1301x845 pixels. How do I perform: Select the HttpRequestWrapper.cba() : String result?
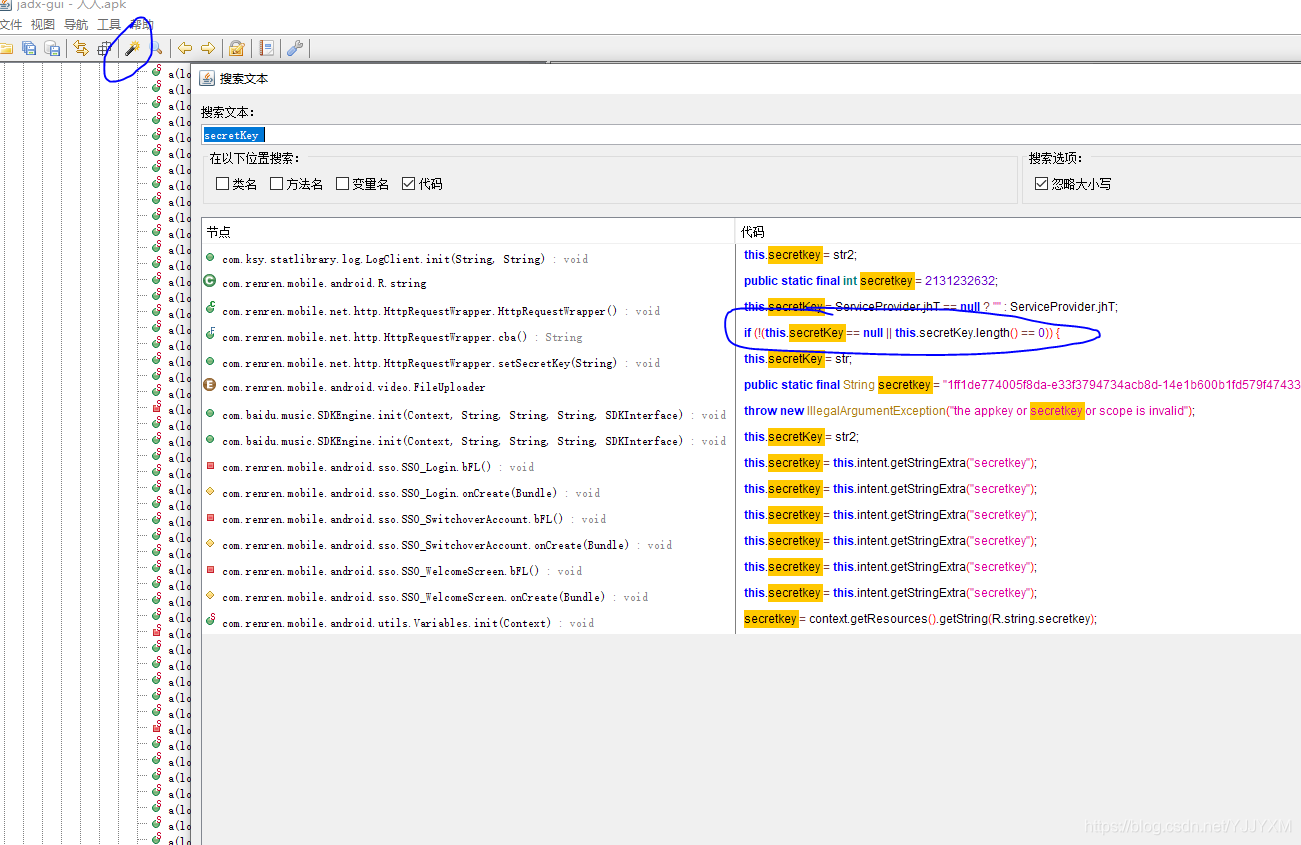click(x=468, y=336)
